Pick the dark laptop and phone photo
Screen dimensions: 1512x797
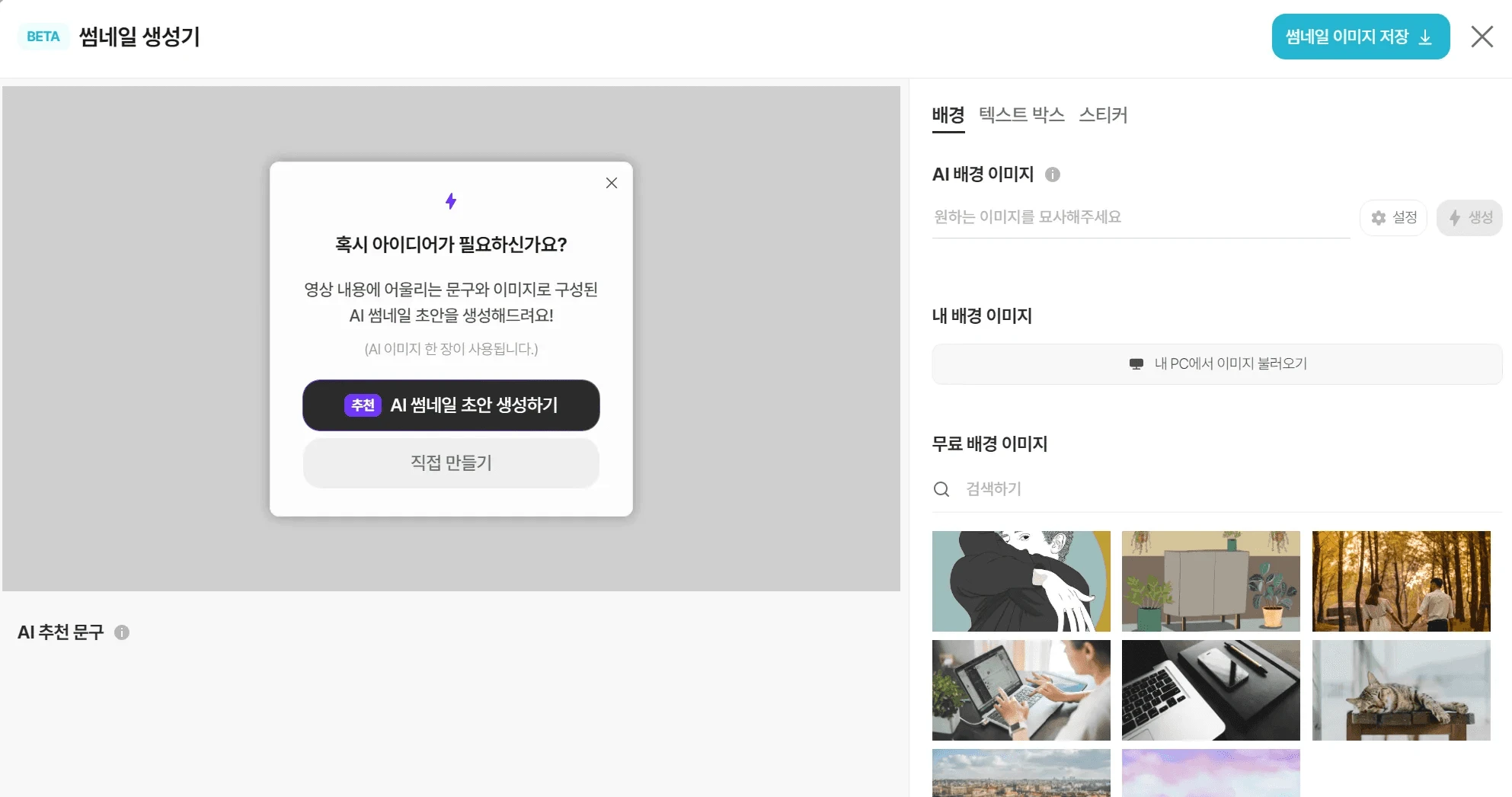pos(1211,690)
